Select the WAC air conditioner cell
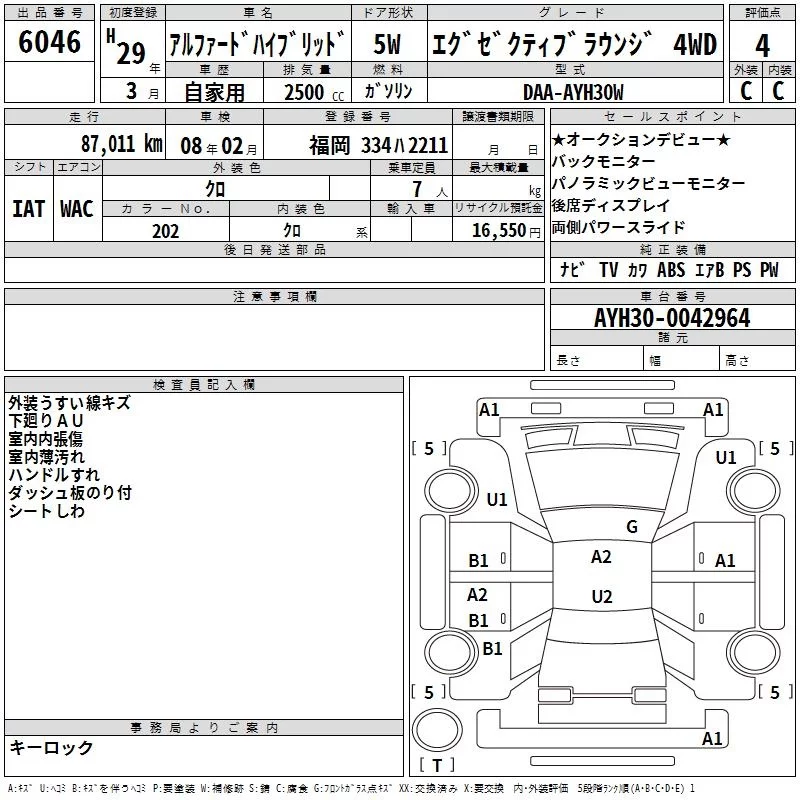 click(x=77, y=209)
